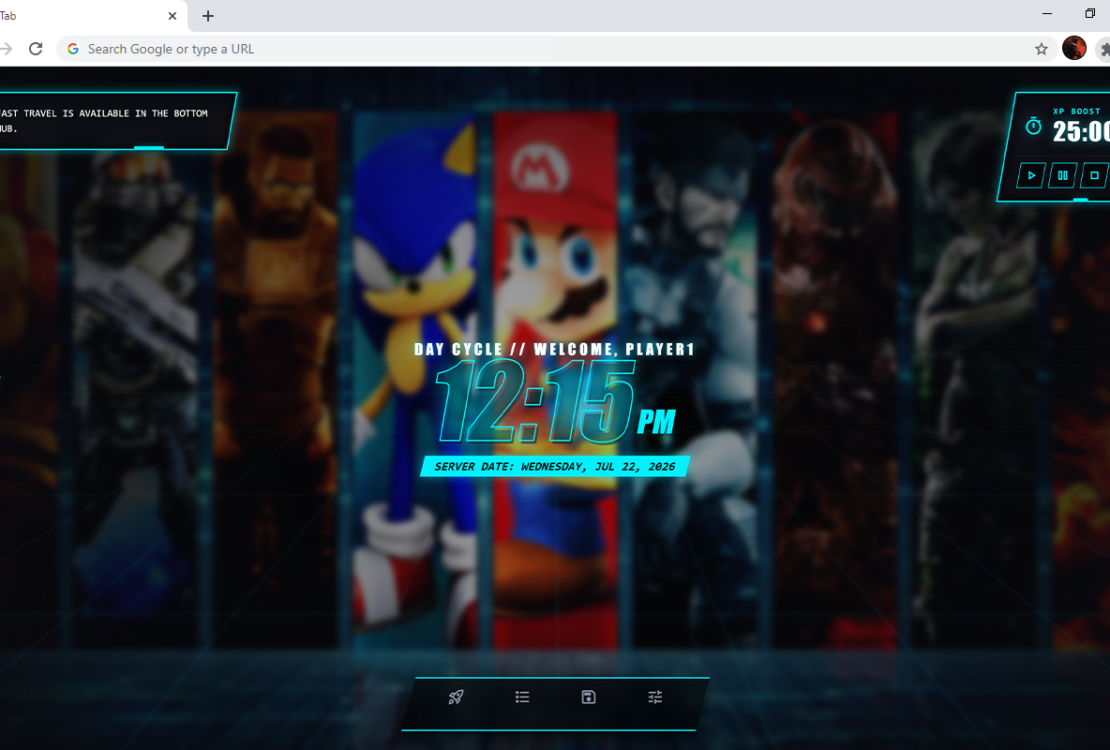Image resolution: width=1110 pixels, height=750 pixels.
Task: Click the rocket fast travel icon
Action: (x=456, y=697)
